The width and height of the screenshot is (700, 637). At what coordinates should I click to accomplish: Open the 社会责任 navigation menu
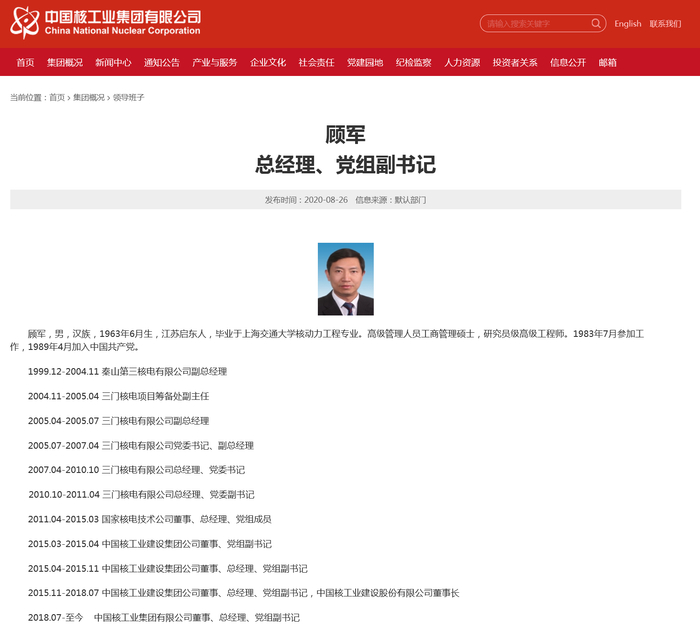[317, 62]
